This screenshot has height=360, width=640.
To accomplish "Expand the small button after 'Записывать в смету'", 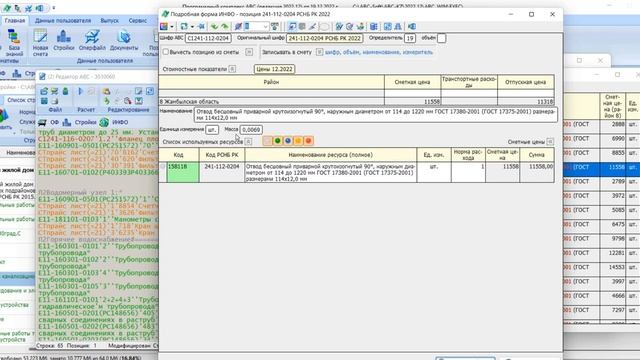I will [320, 52].
